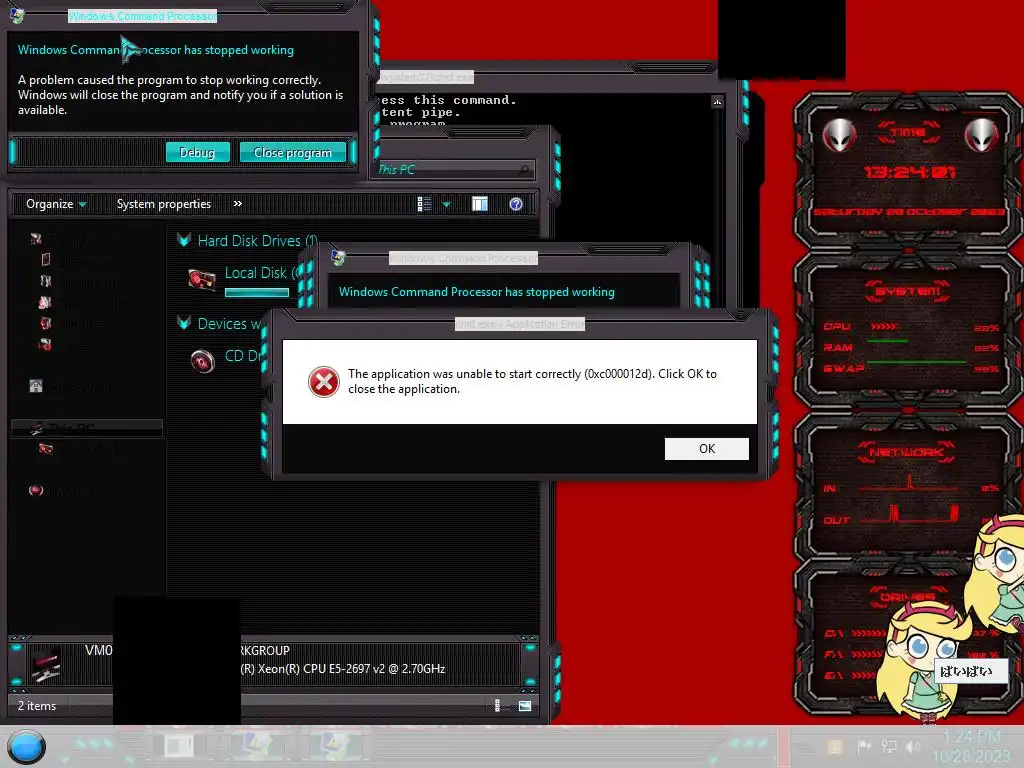
Task: Click the 13:24 time display widget
Action: (x=910, y=172)
